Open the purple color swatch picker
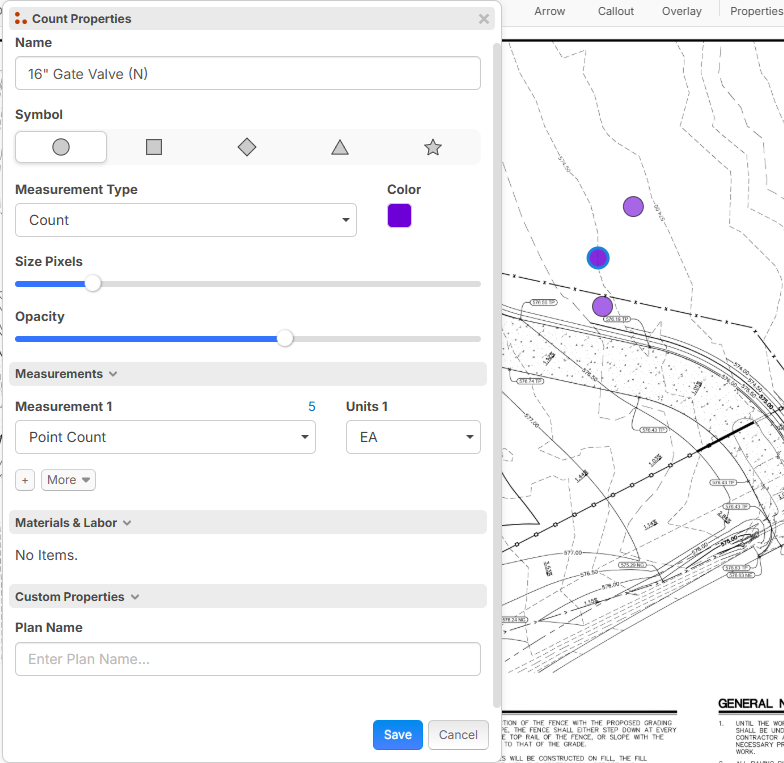 [399, 216]
